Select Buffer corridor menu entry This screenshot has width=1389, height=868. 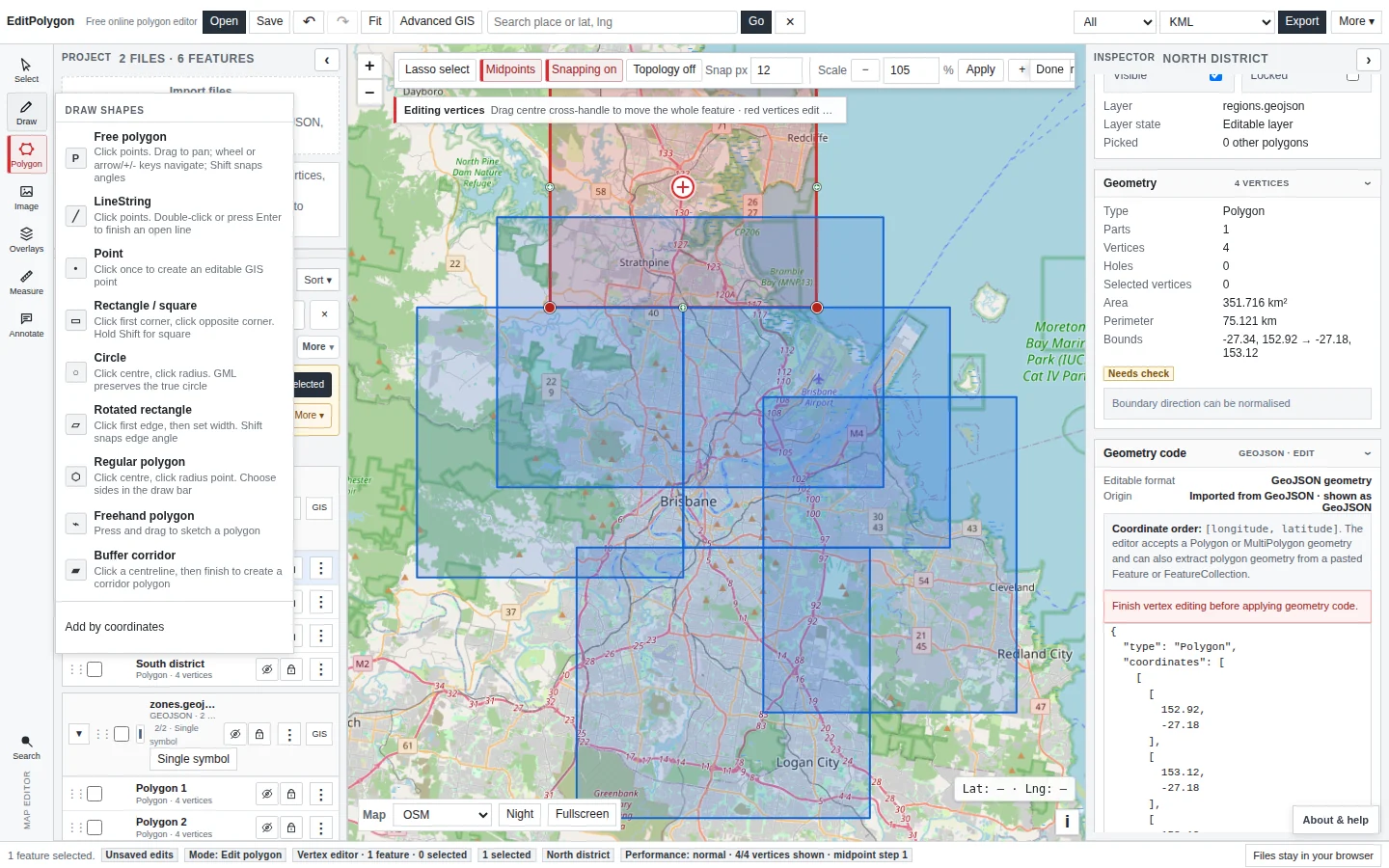pos(175,569)
